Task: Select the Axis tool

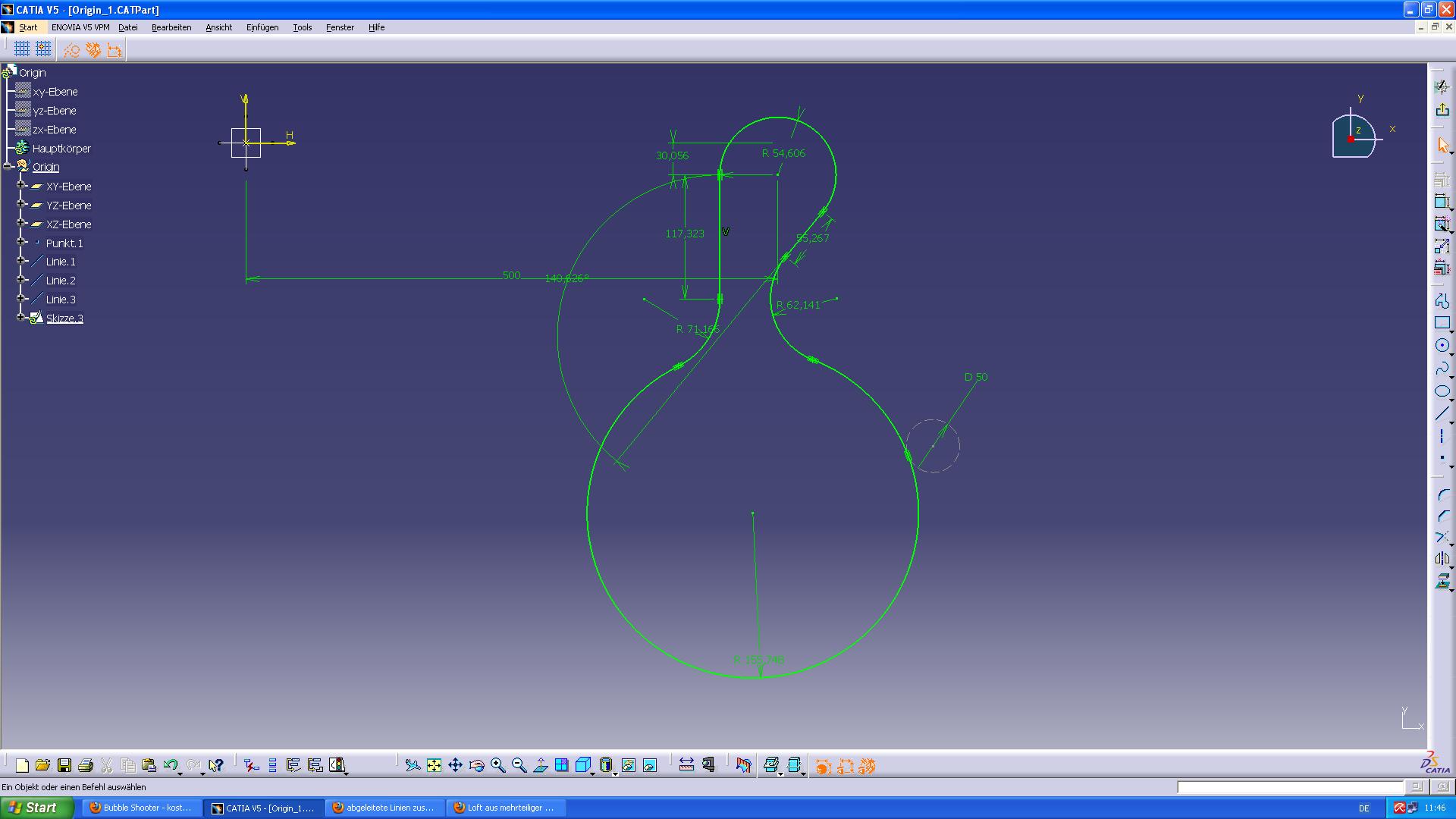Action: pos(1442,437)
